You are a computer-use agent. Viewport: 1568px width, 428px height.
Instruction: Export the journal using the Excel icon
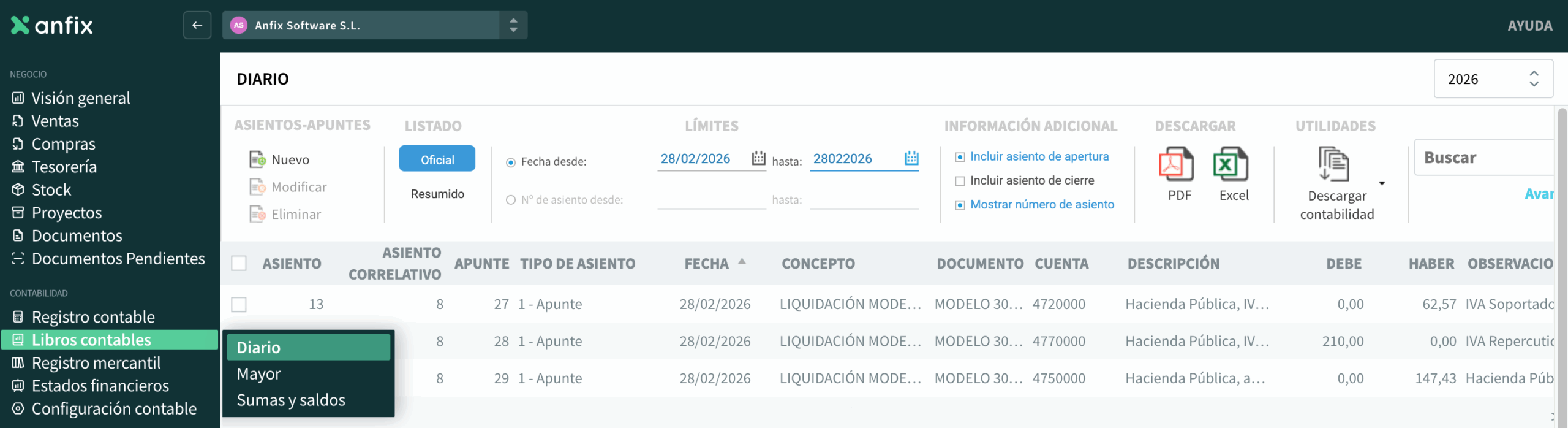1231,164
